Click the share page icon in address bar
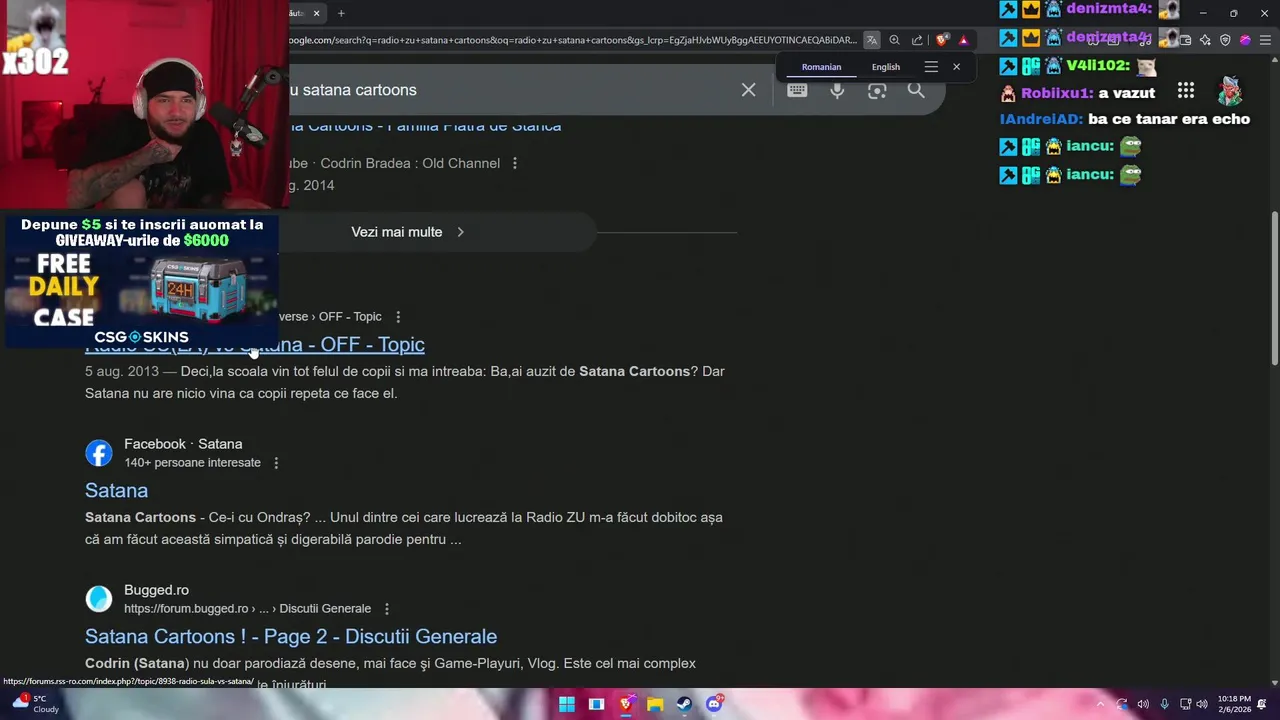 tap(917, 40)
